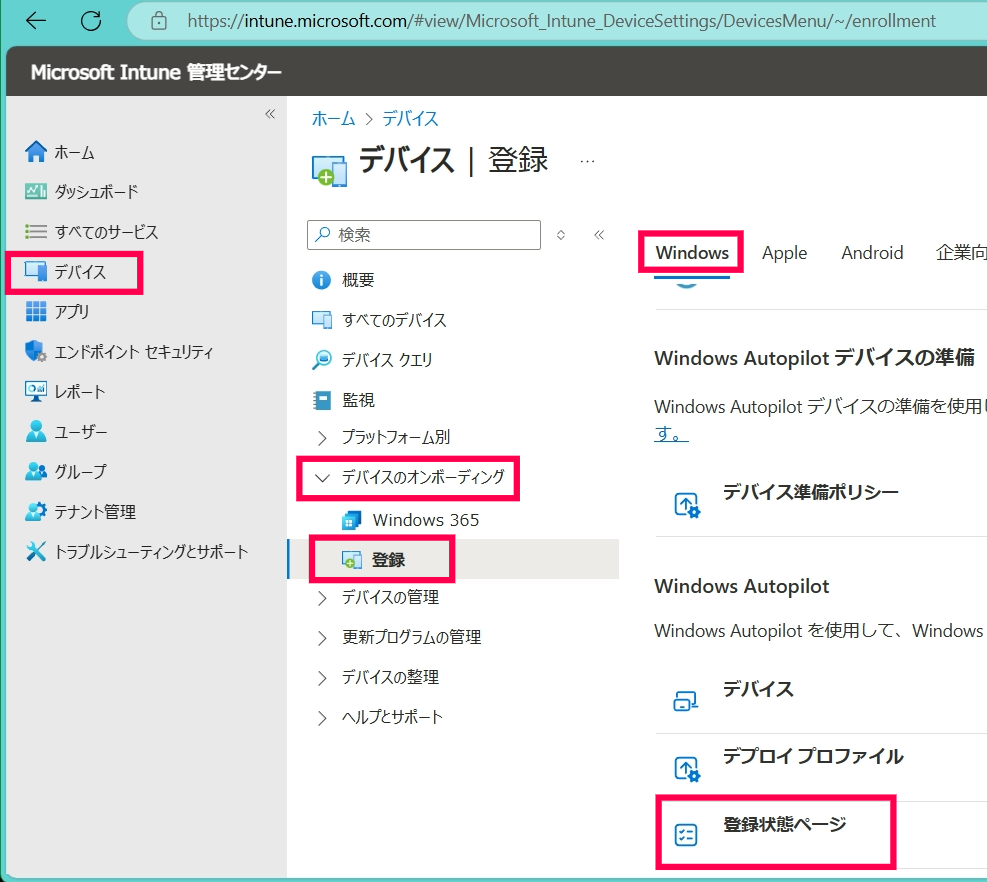Click the Home icon in left sidebar
The width and height of the screenshot is (987, 882).
(36, 152)
